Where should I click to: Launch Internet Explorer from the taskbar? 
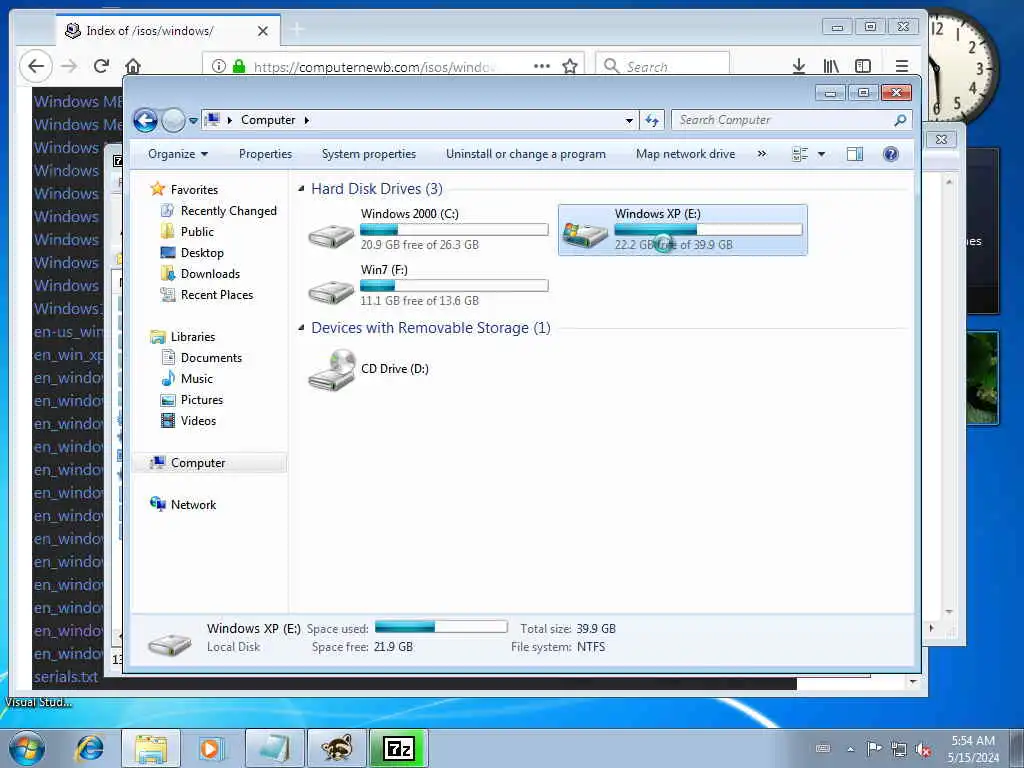click(x=89, y=748)
